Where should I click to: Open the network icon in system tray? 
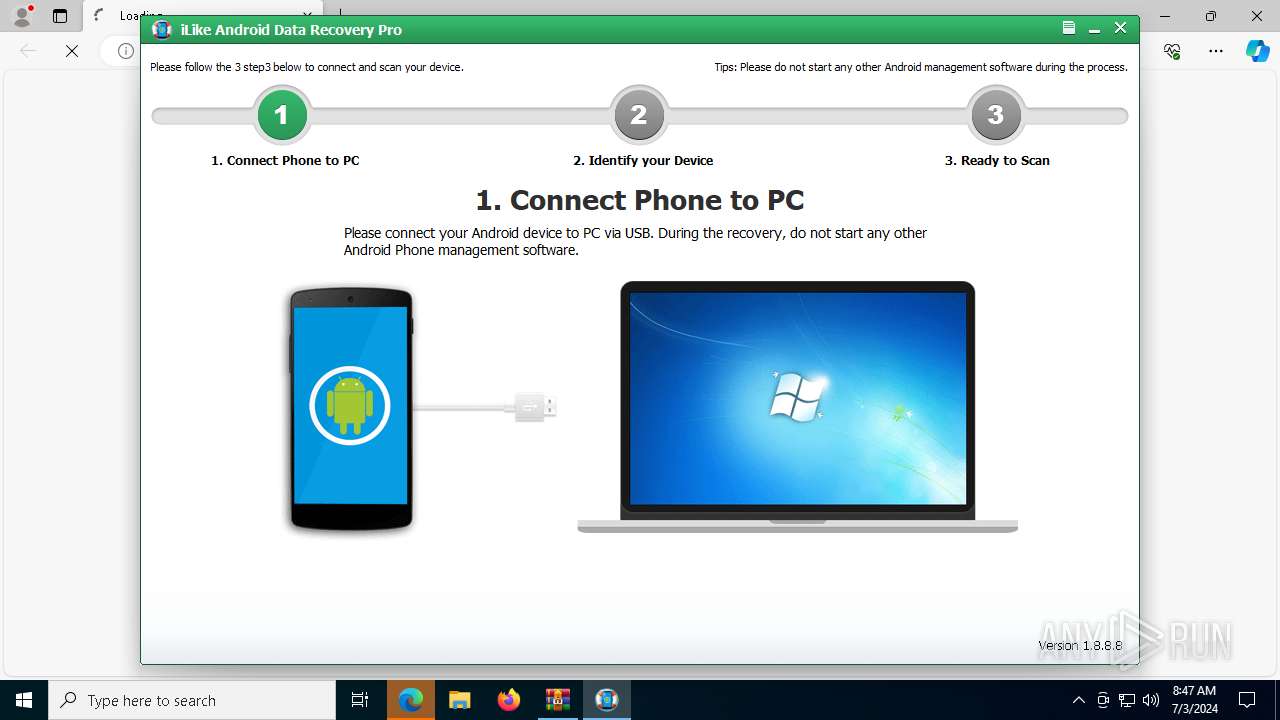coord(1127,700)
